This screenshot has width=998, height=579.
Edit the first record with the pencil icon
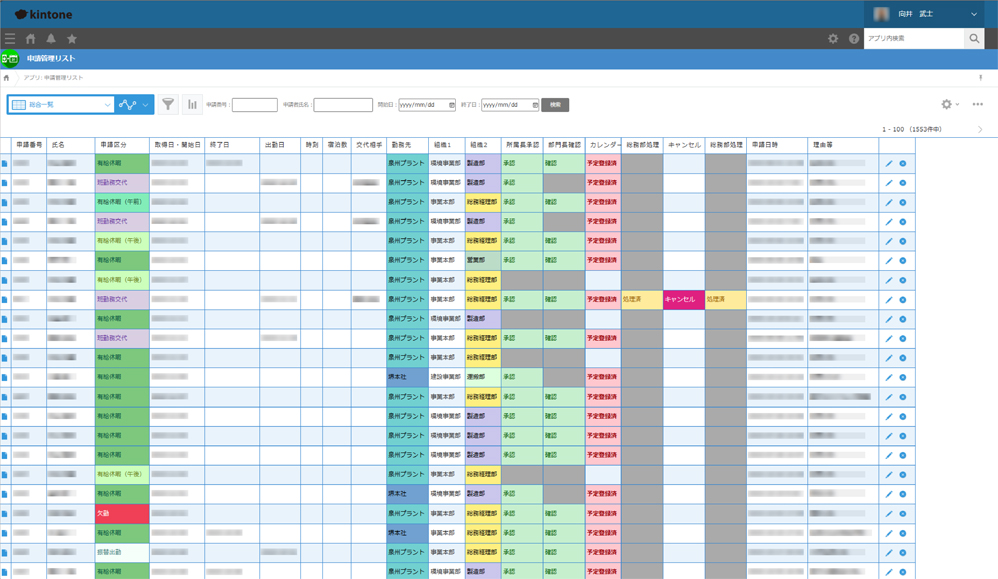[888, 164]
